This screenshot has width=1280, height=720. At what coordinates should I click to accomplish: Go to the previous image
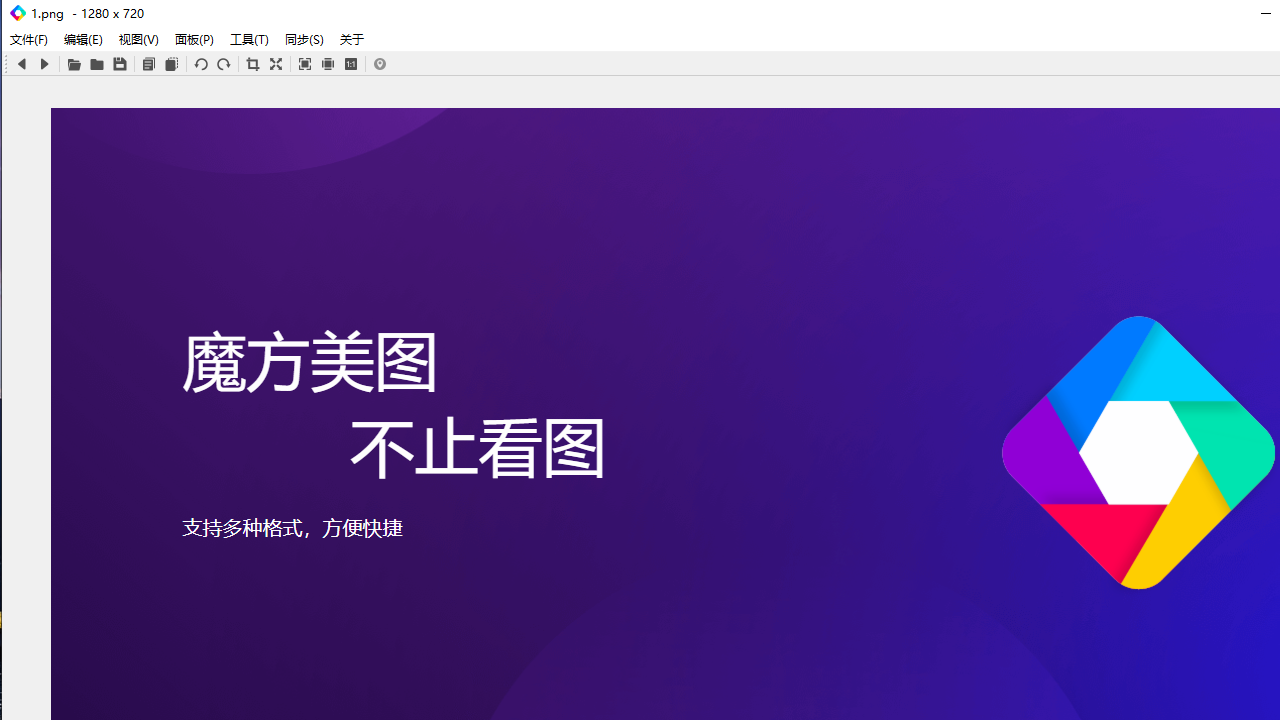22,64
